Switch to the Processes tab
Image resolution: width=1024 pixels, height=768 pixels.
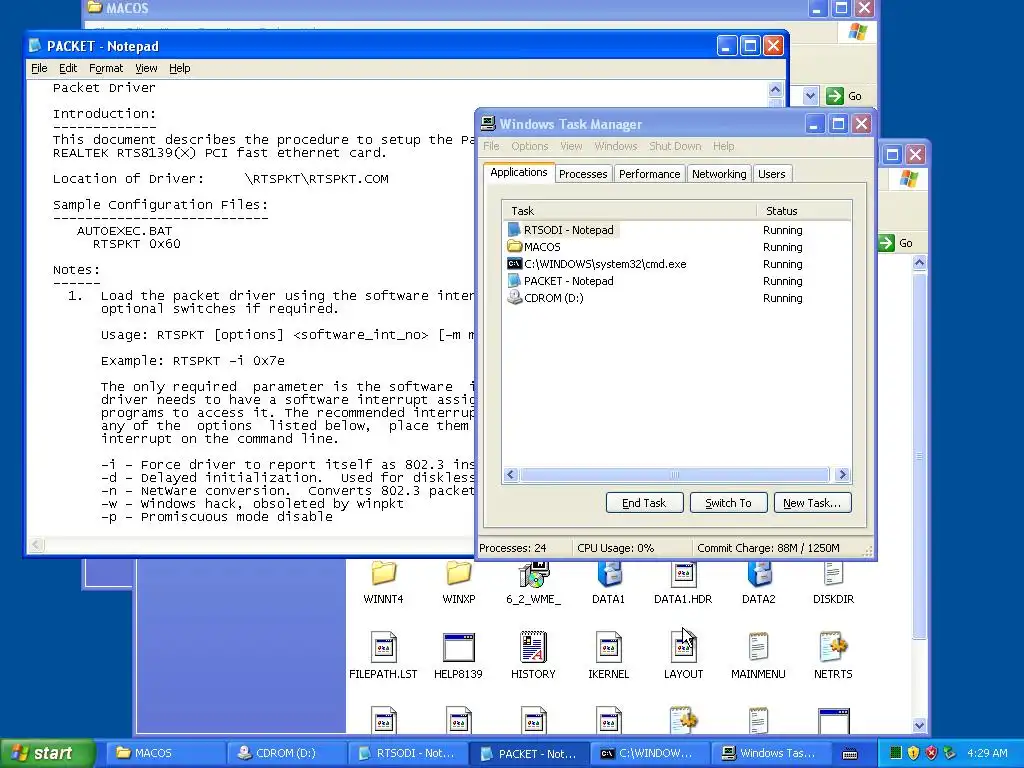point(583,174)
